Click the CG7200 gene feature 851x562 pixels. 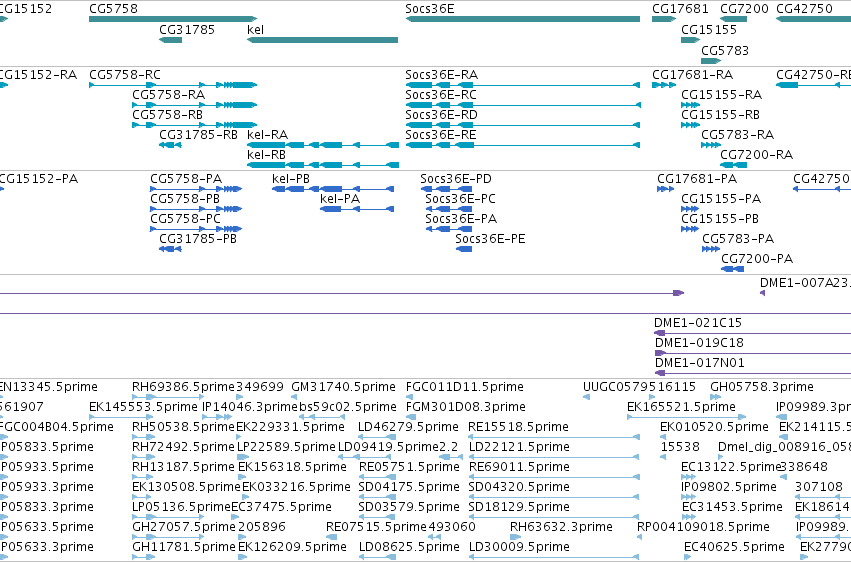tap(733, 19)
